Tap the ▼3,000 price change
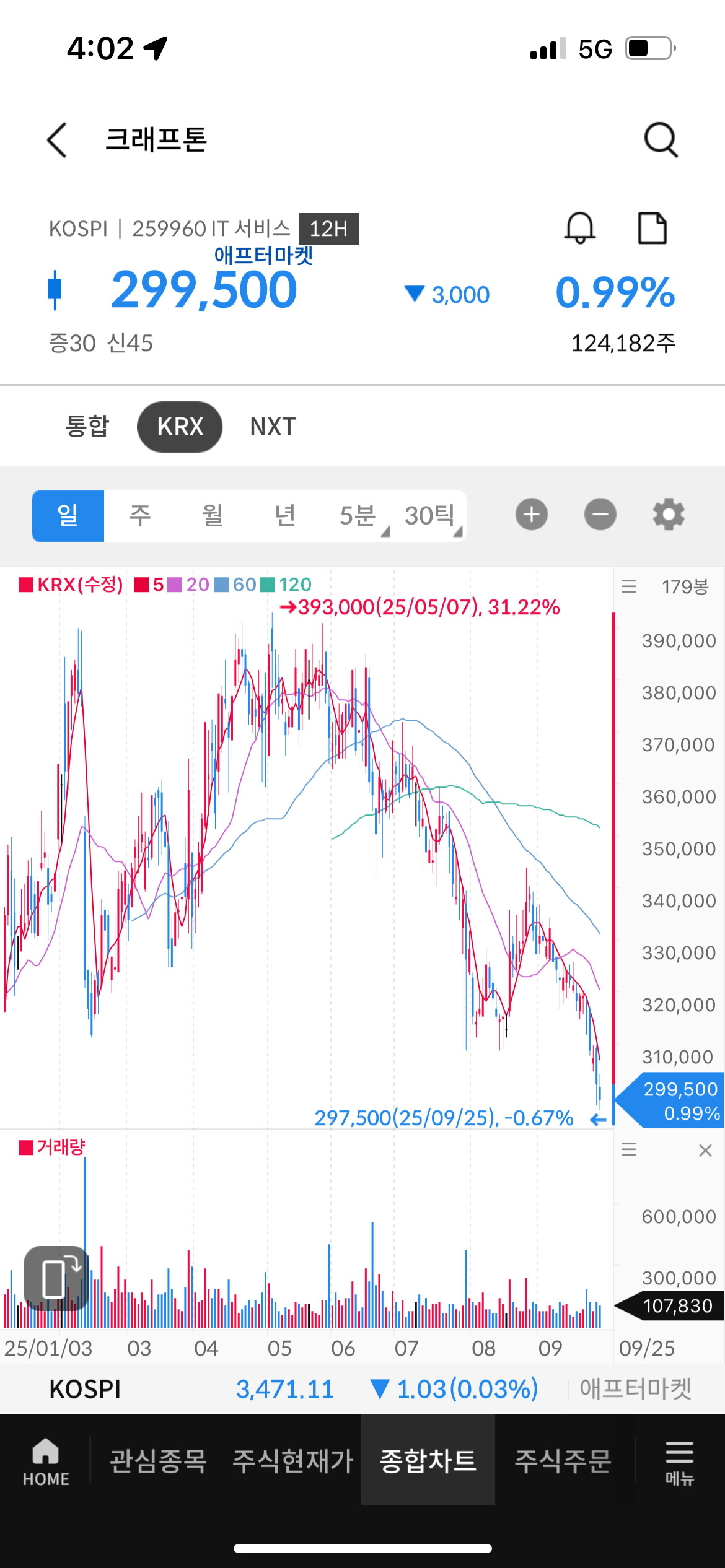725x1568 pixels. [x=447, y=295]
